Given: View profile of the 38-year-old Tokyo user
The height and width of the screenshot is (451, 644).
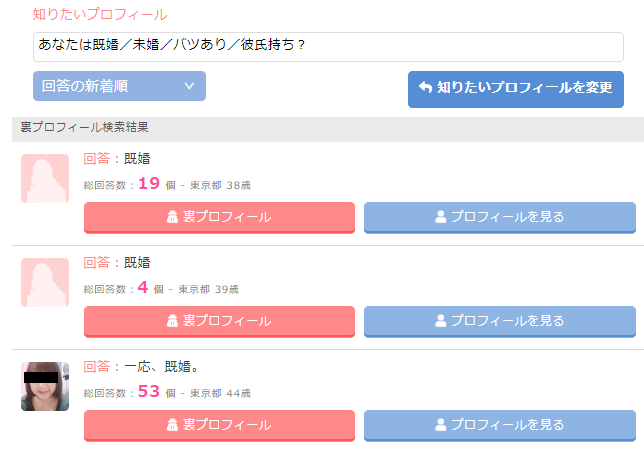Looking at the screenshot, I should coord(499,217).
